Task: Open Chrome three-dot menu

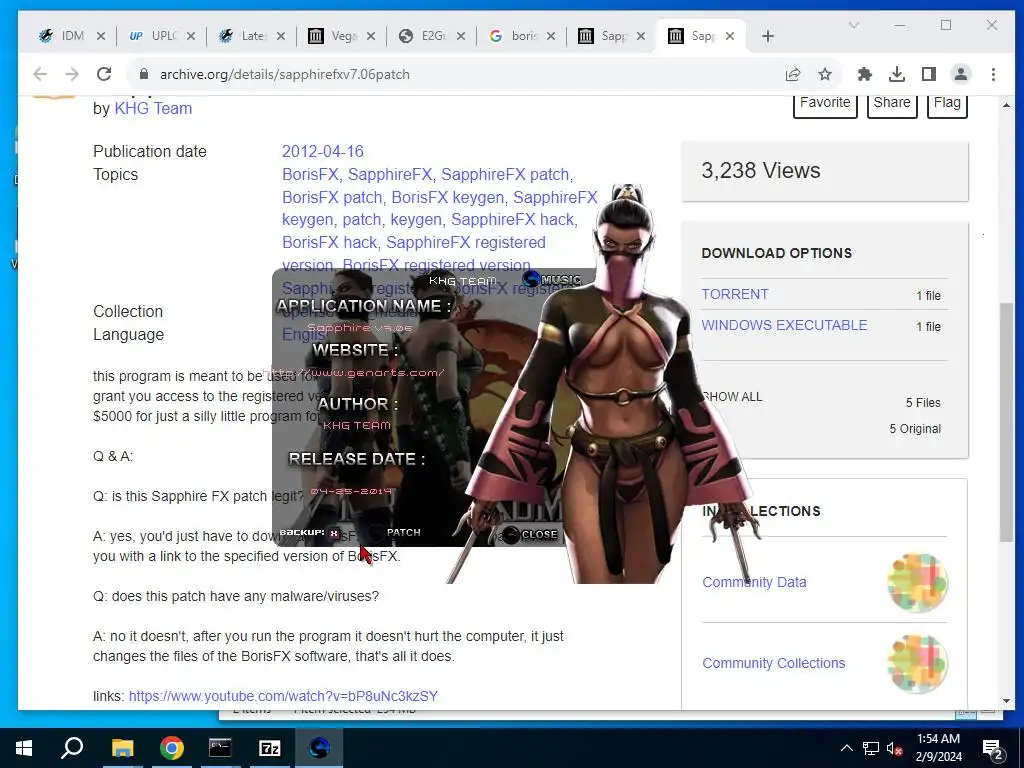Action: [993, 74]
